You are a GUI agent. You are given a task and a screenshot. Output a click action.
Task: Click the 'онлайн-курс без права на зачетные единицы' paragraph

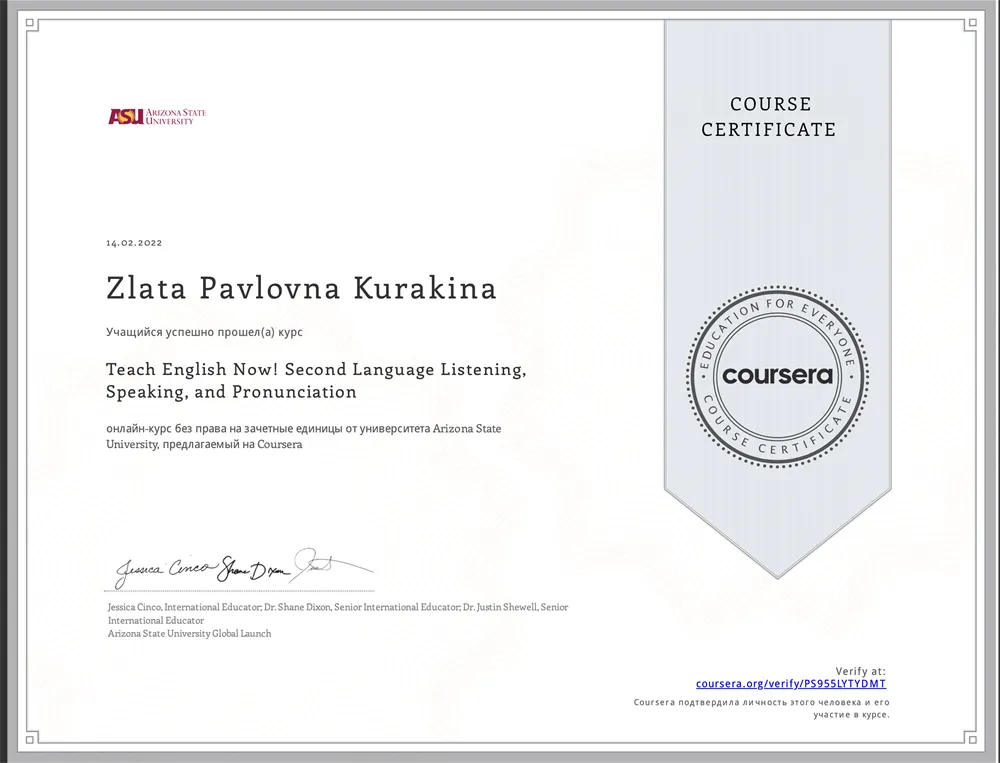[x=304, y=436]
